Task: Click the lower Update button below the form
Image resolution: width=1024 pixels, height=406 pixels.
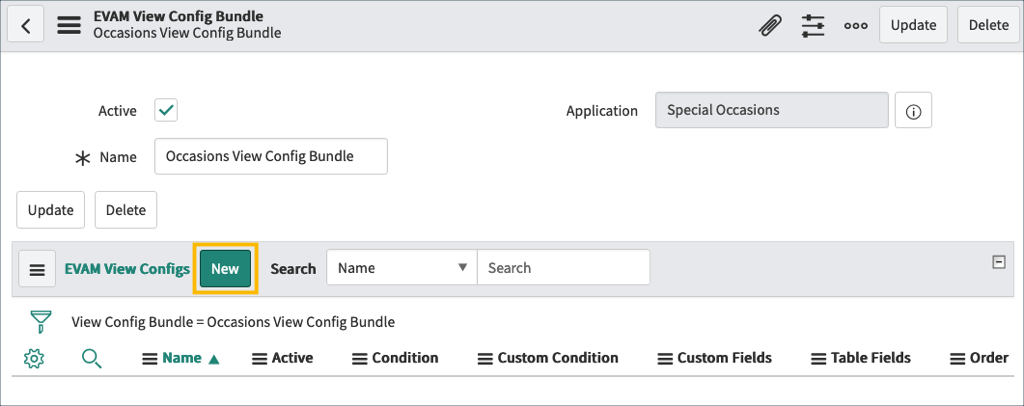Action: click(x=50, y=210)
